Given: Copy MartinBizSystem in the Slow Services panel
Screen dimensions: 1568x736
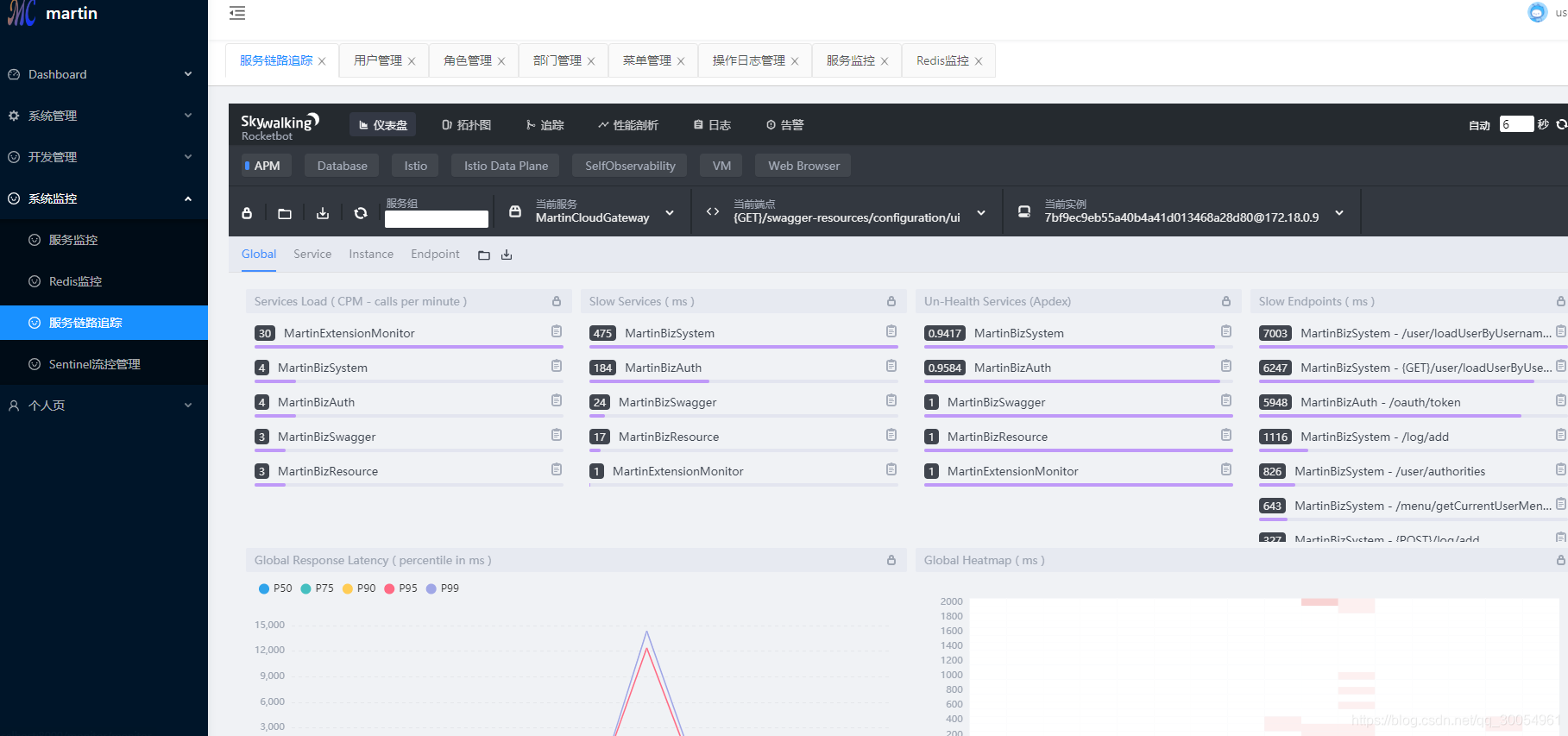Looking at the screenshot, I should coord(891,331).
